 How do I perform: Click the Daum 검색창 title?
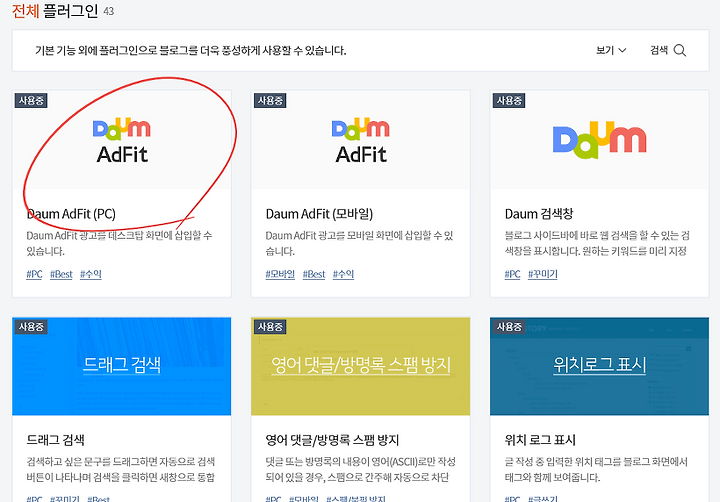pyautogui.click(x=539, y=214)
